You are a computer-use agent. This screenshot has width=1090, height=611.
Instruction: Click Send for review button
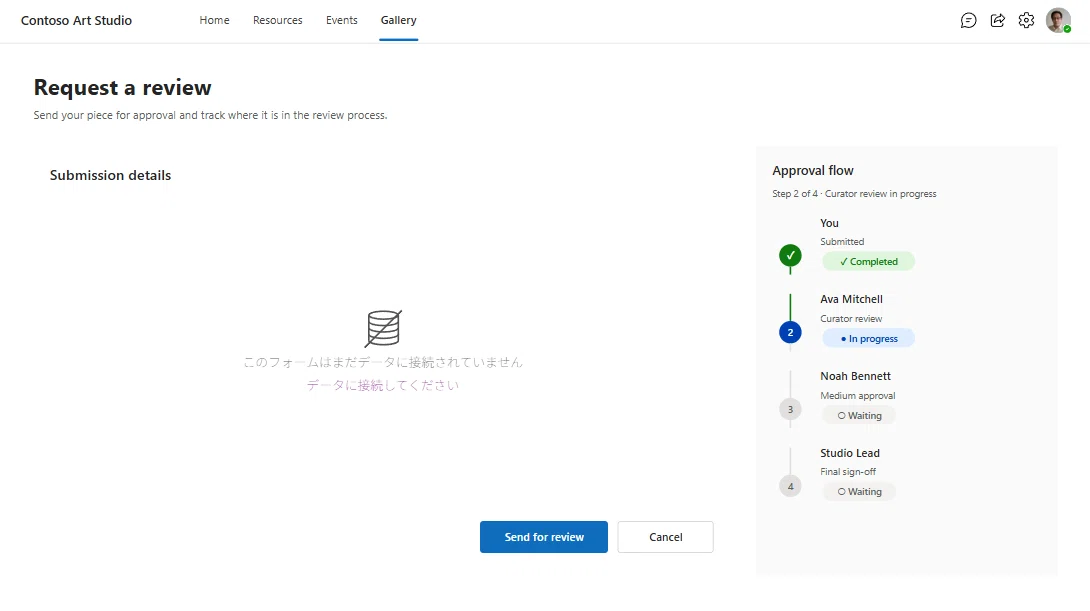pos(544,537)
